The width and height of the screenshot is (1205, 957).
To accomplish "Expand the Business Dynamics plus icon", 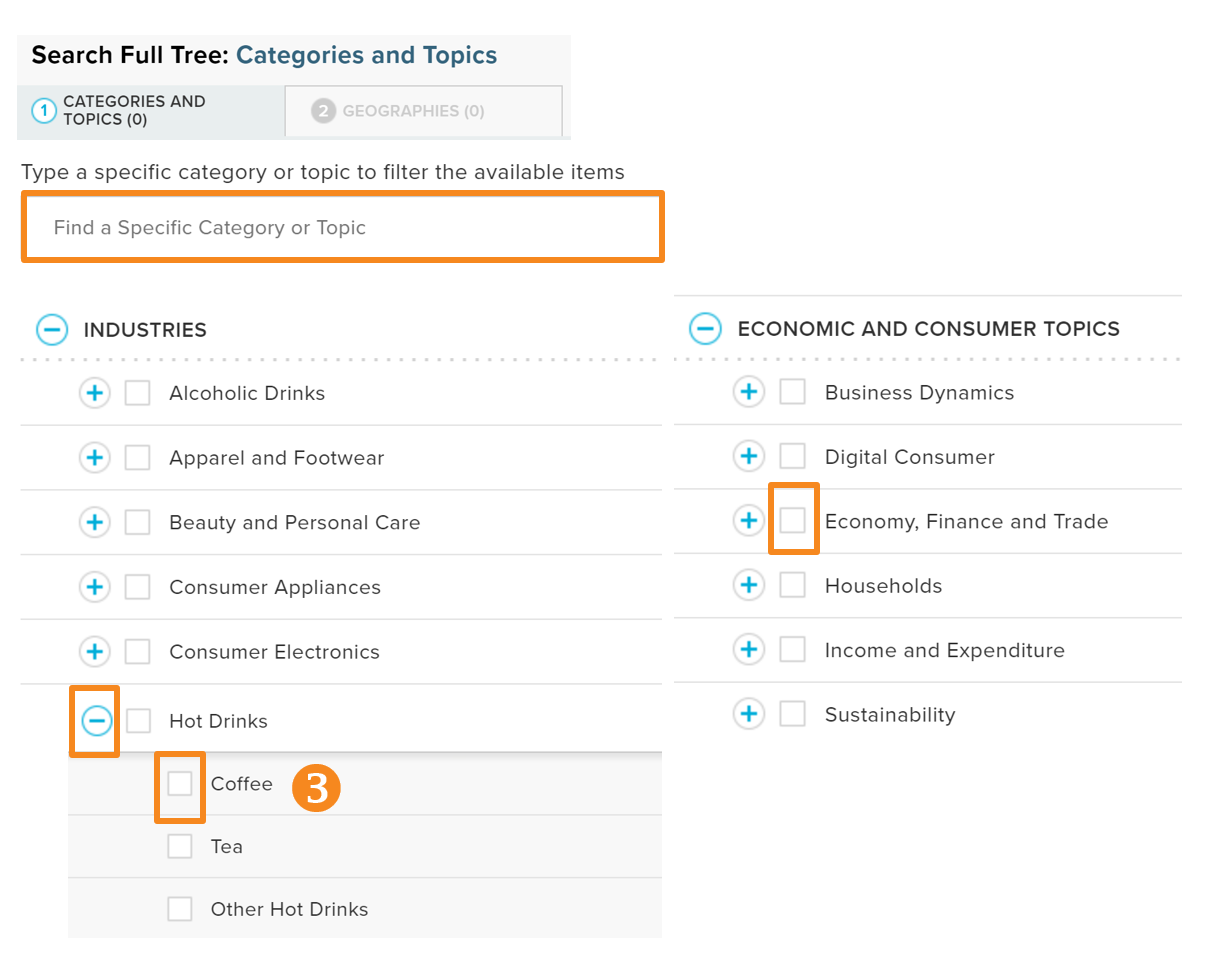I will coord(748,392).
